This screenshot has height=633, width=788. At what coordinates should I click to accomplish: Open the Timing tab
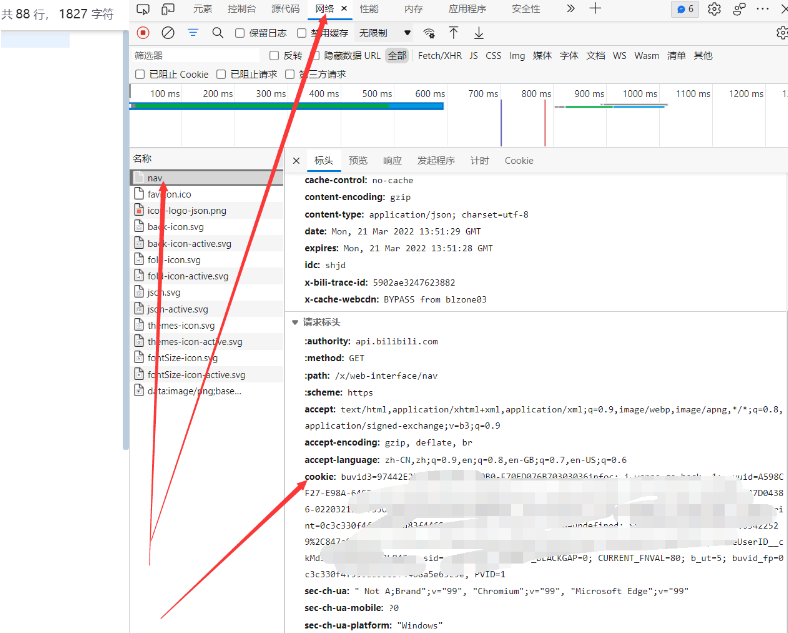tap(479, 161)
